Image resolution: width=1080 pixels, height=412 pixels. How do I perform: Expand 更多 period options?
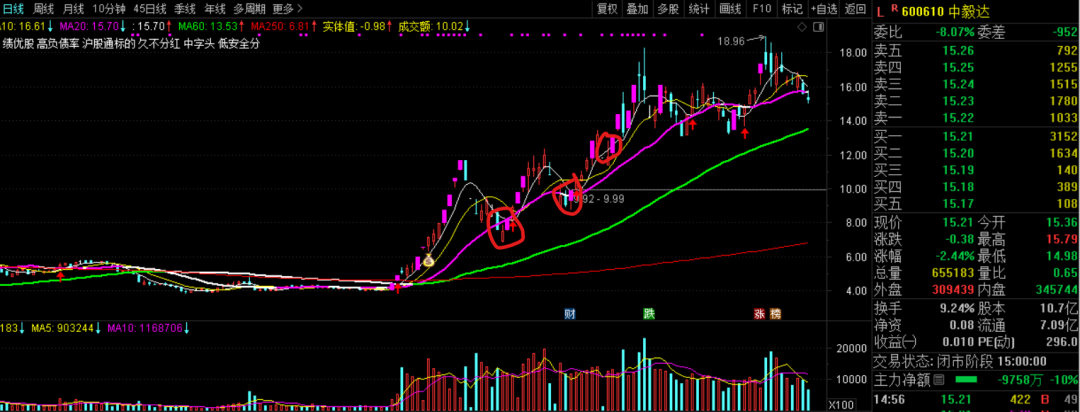pos(287,9)
